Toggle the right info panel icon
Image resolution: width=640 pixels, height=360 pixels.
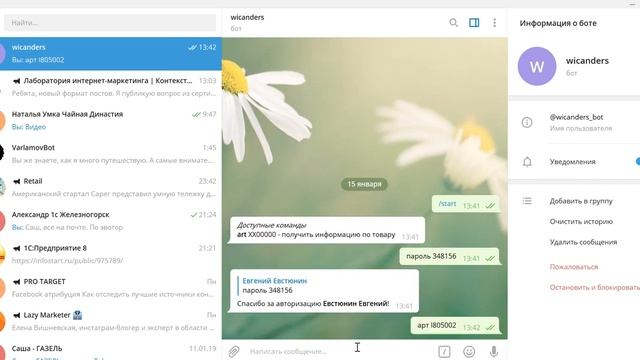point(474,23)
